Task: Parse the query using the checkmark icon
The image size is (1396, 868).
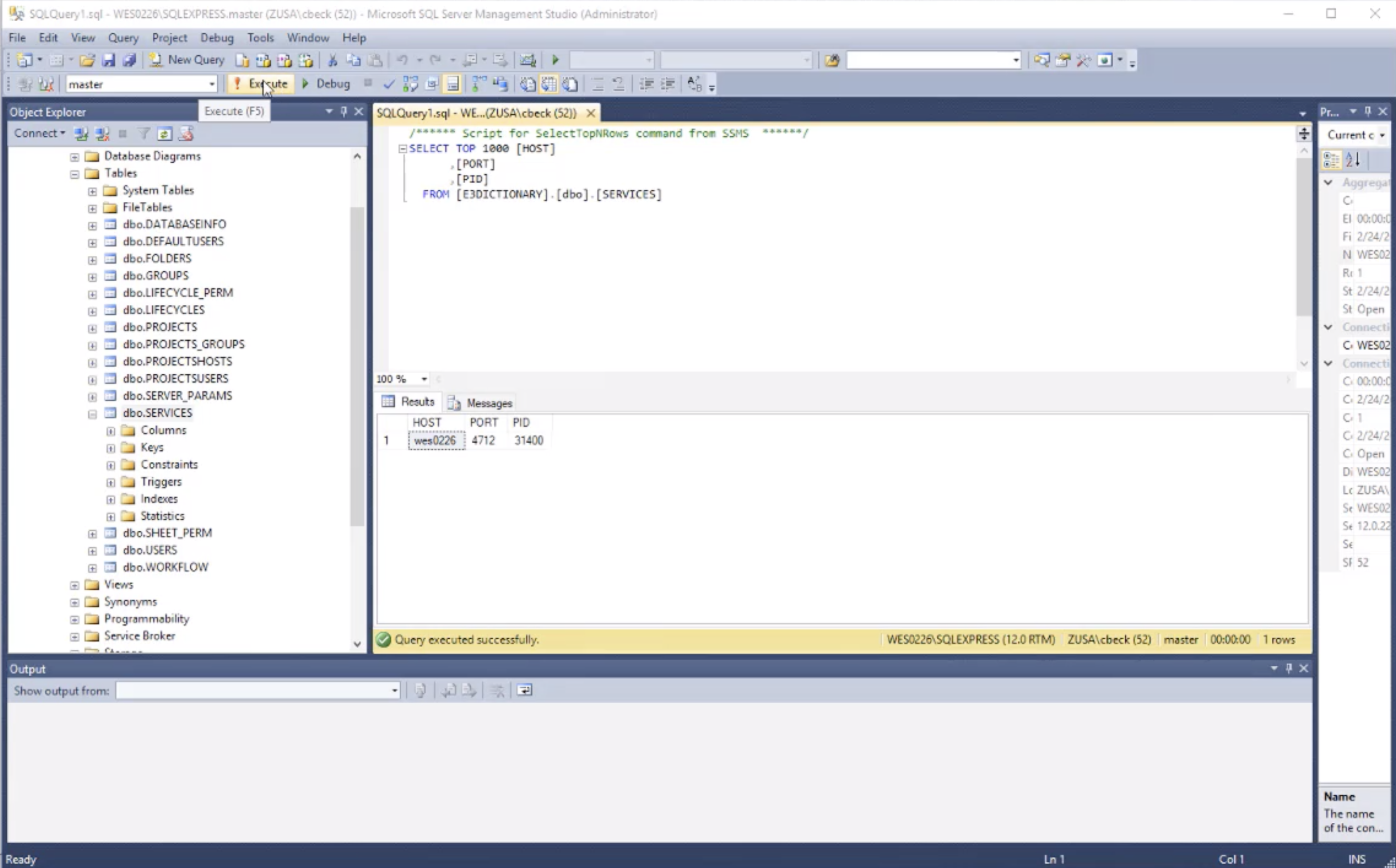Action: coord(389,84)
